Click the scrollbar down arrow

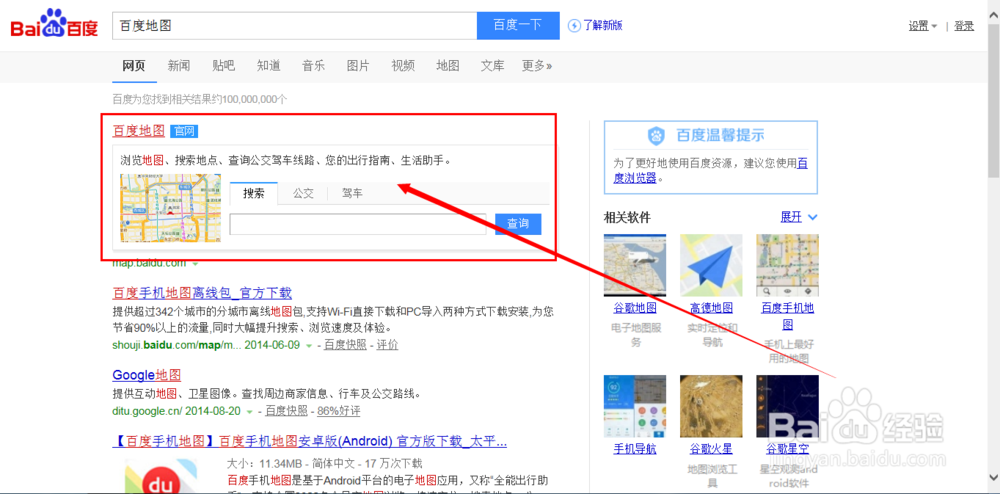coord(994,477)
